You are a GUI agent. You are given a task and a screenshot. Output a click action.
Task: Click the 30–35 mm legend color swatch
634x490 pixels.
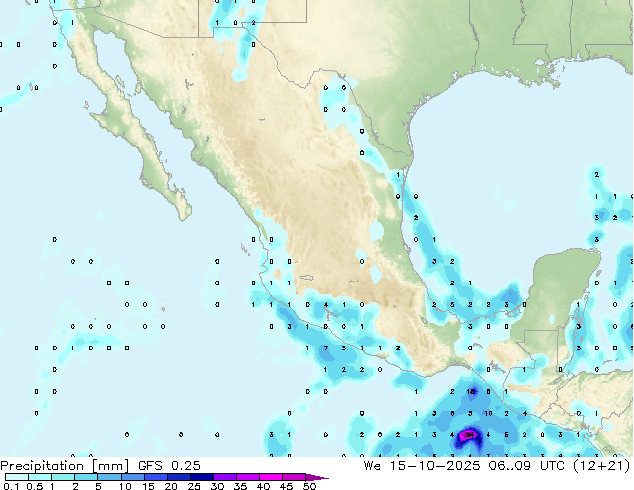(x=224, y=477)
